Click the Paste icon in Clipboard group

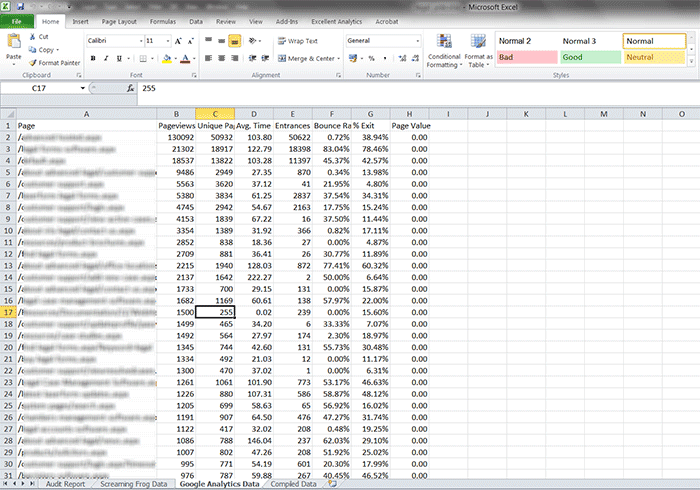tap(14, 45)
